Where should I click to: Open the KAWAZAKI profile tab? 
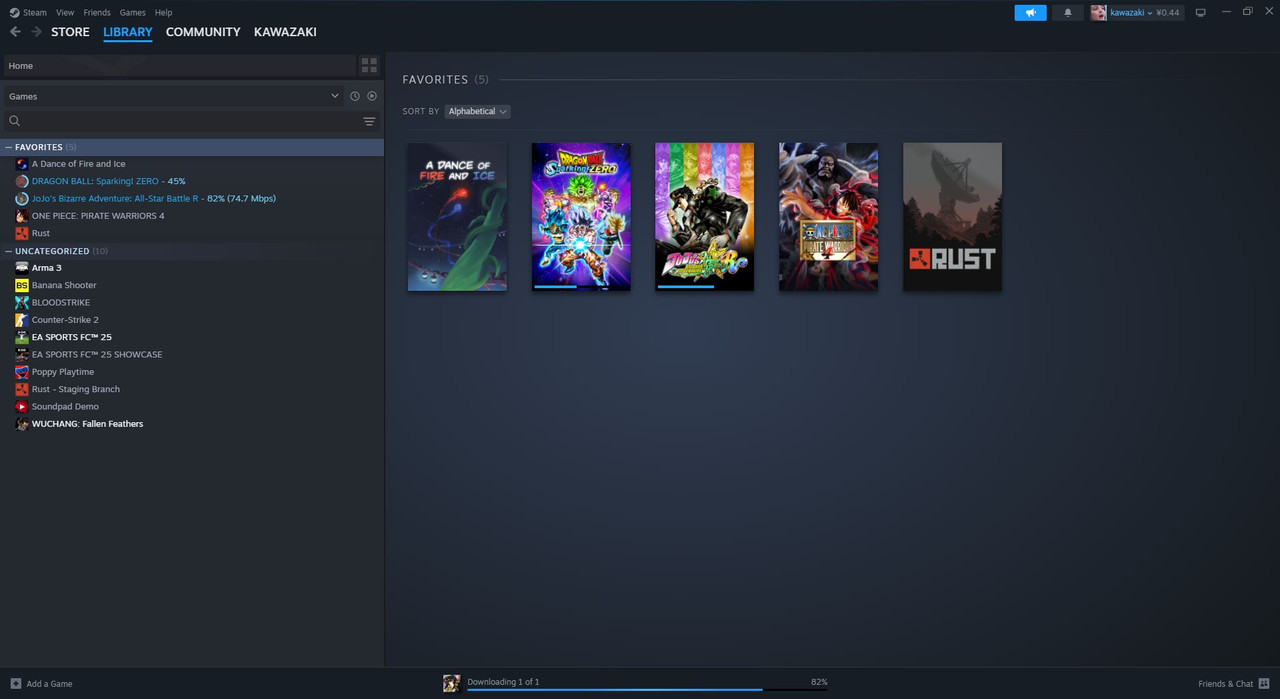coord(285,32)
